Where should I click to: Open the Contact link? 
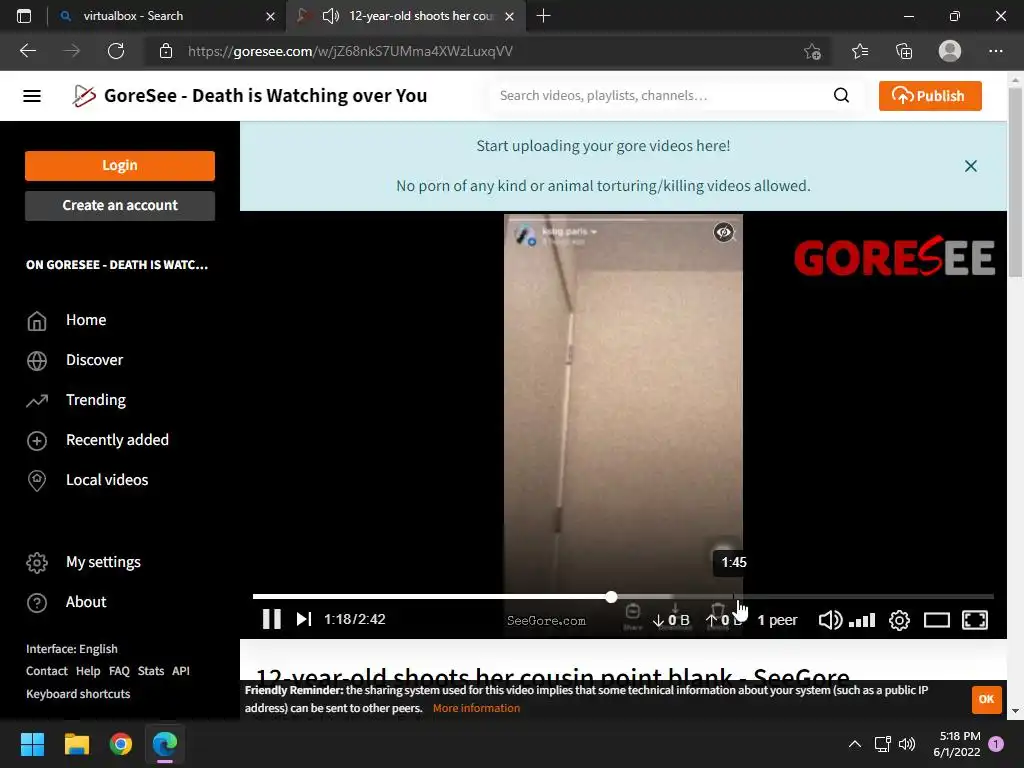[x=46, y=671]
